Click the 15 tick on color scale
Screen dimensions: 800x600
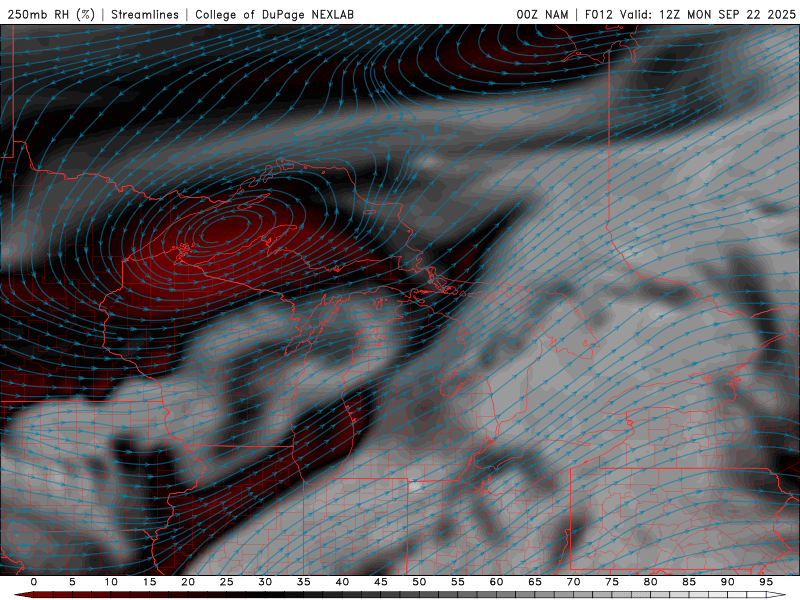point(149,582)
